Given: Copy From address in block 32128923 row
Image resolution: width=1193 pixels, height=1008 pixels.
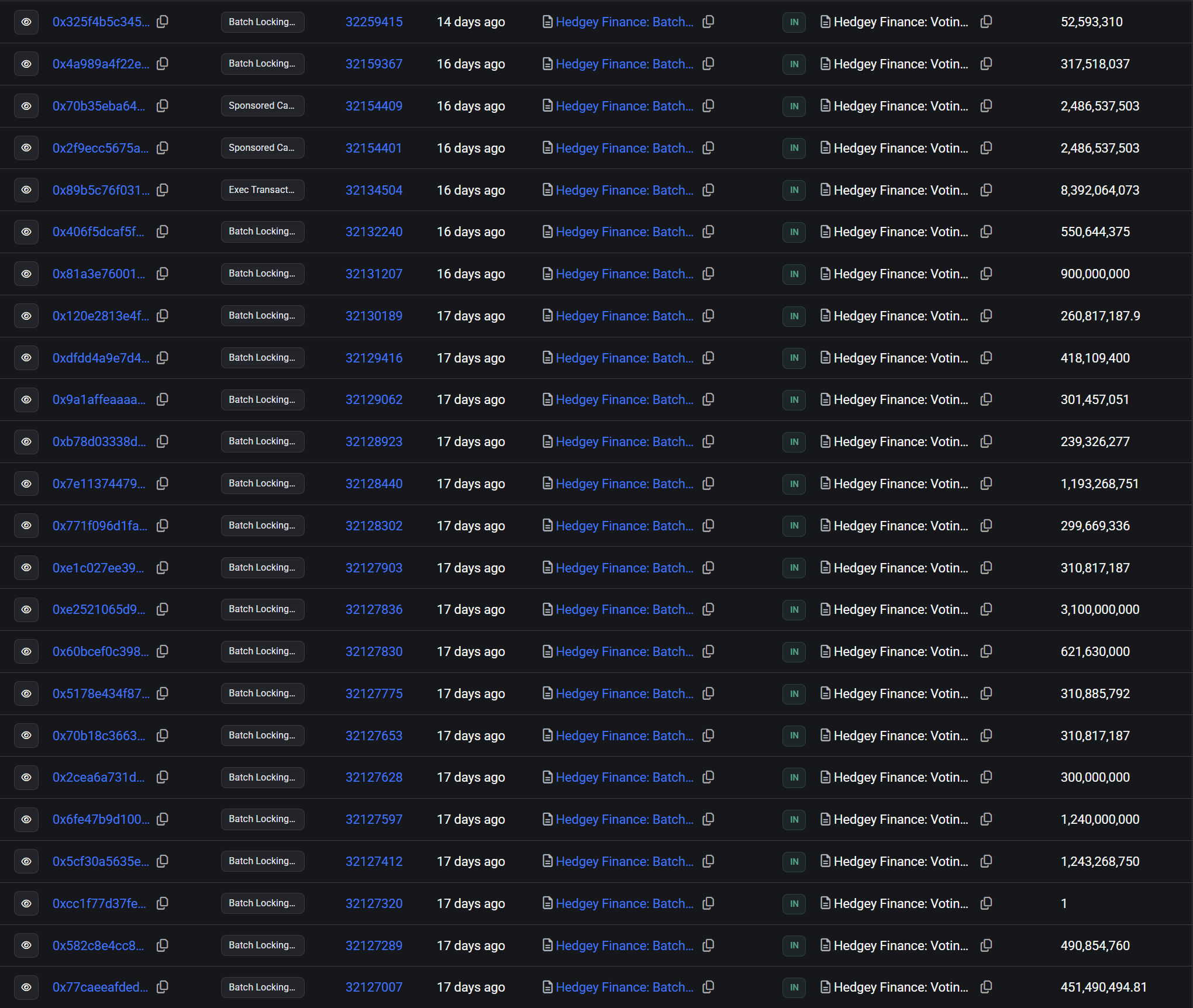Looking at the screenshot, I should coord(708,441).
